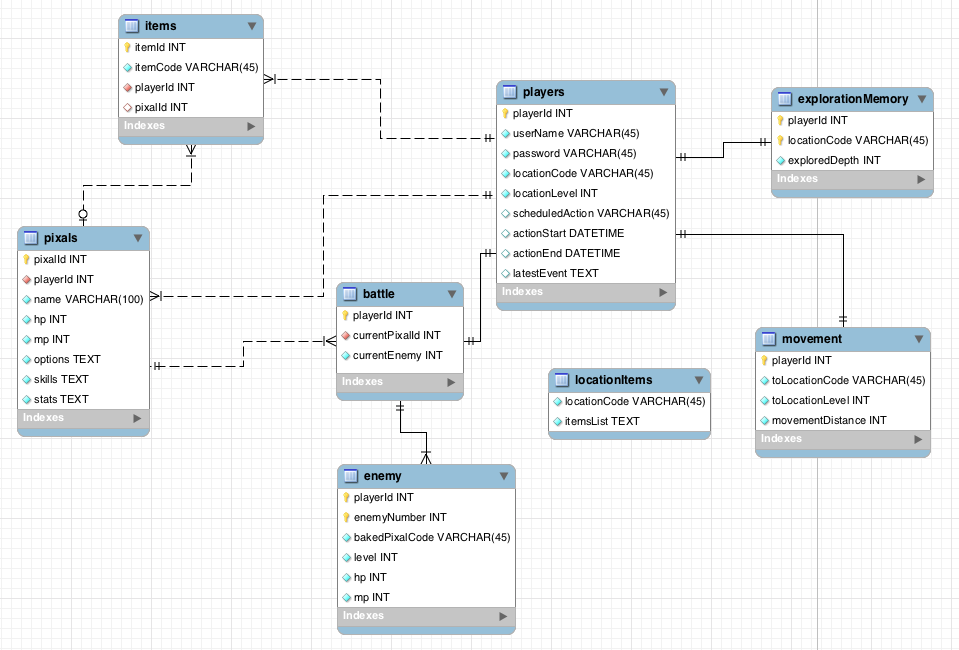Collapse the players table with header arrow
This screenshot has width=959, height=650.
(663, 93)
